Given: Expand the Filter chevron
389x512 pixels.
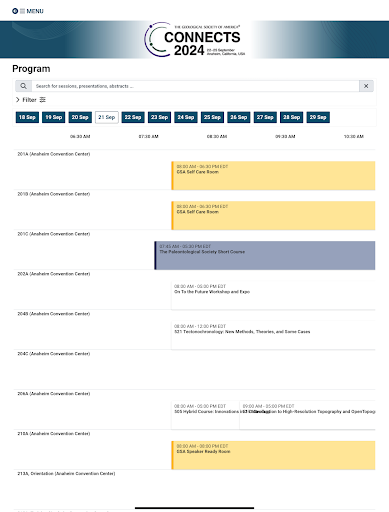Looking at the screenshot, I should [18, 100].
